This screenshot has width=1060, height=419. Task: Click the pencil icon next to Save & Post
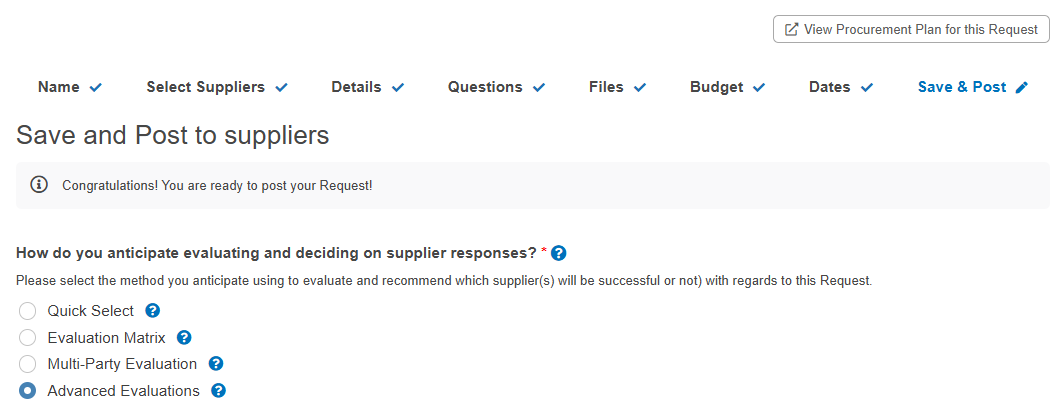click(1021, 87)
